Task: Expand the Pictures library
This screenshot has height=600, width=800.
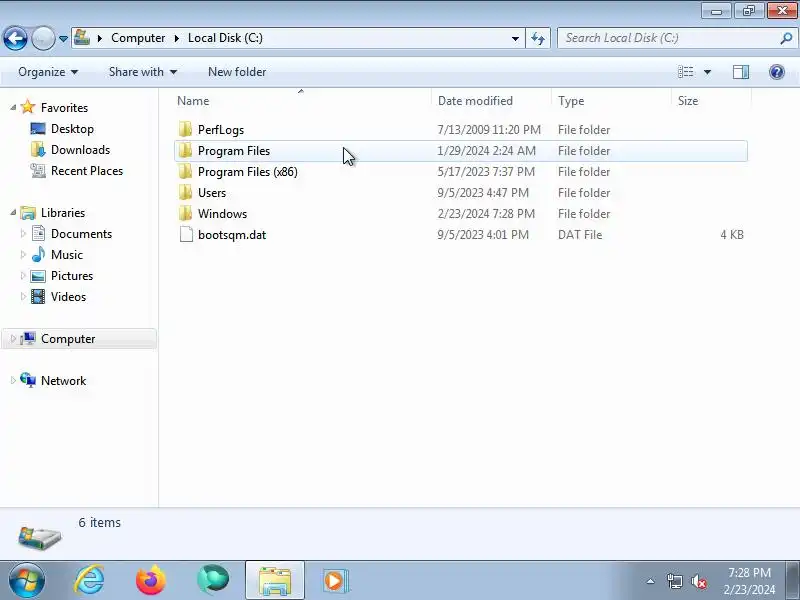Action: [x=23, y=276]
